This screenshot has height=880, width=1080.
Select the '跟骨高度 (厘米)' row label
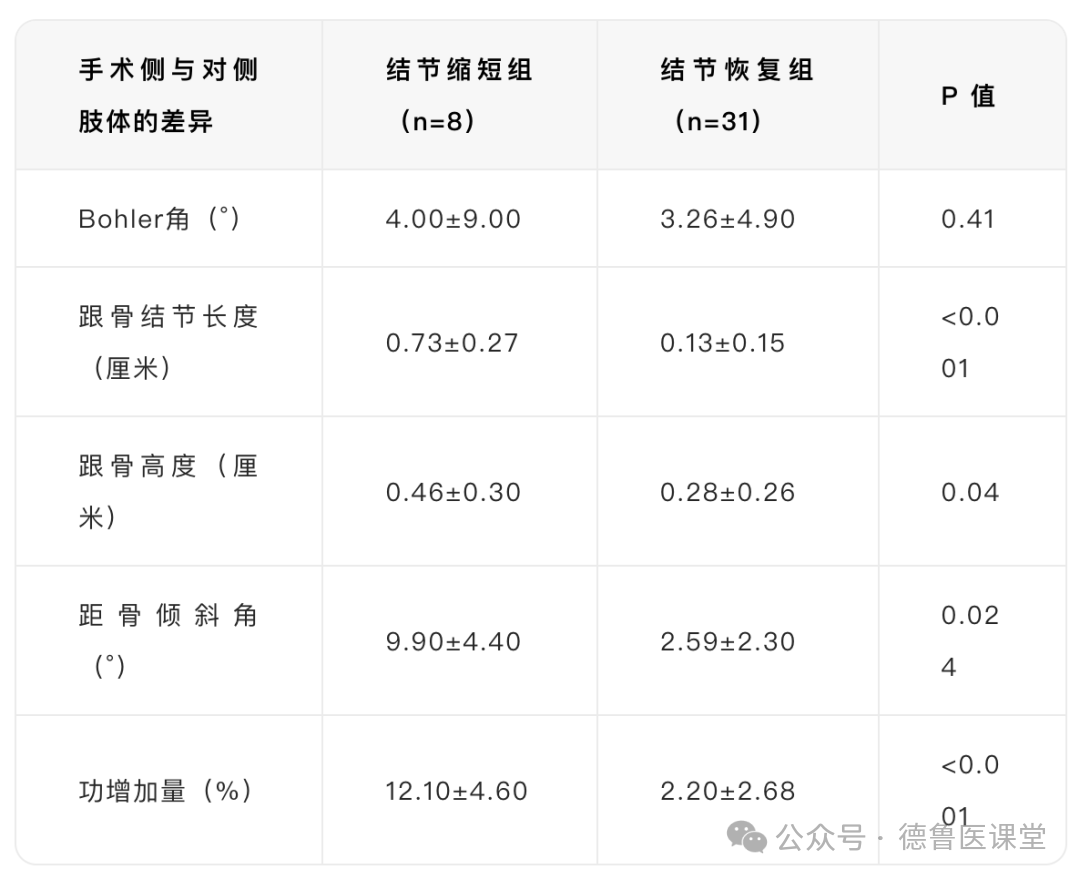168,492
